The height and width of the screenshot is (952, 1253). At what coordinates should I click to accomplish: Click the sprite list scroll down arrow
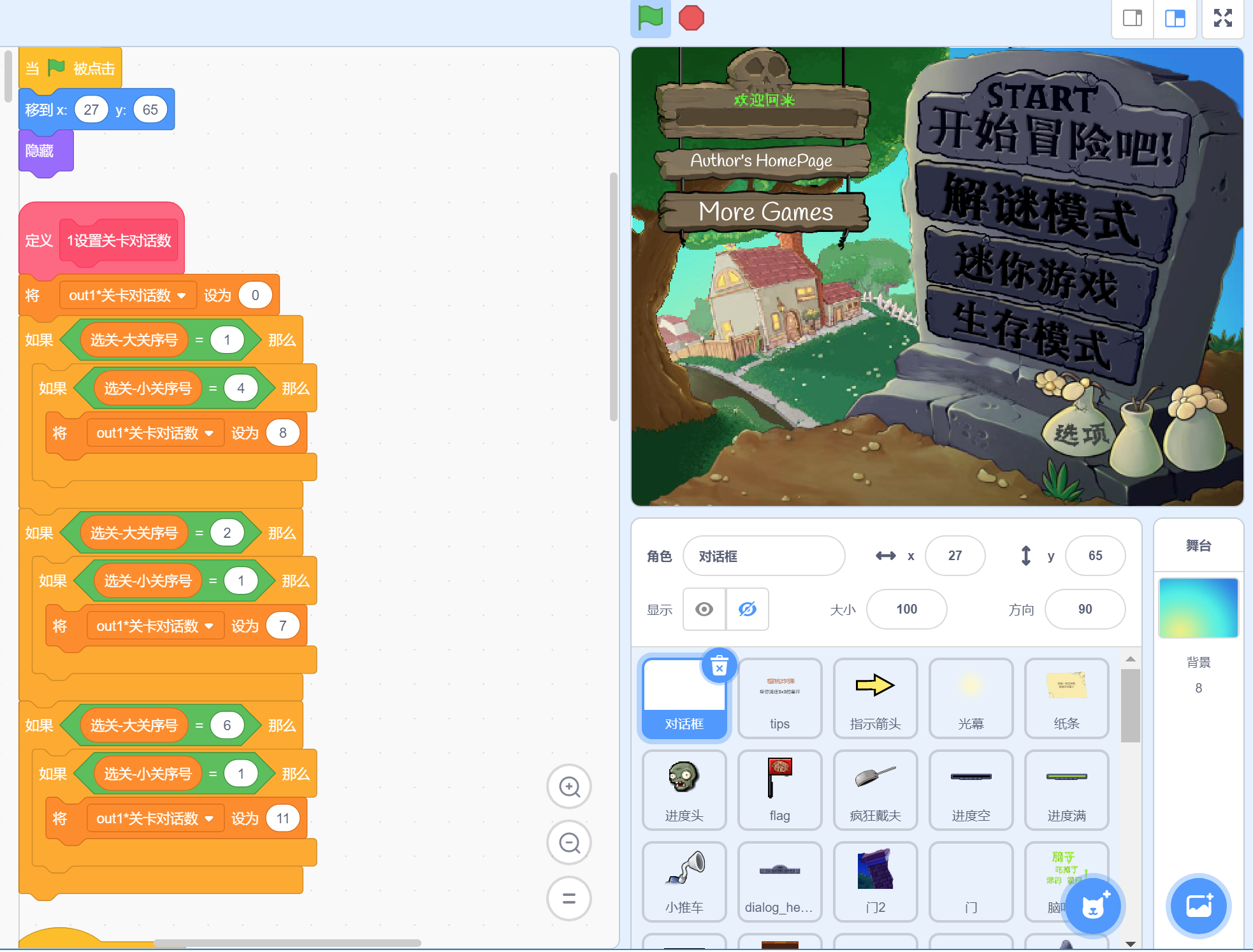click(x=1131, y=944)
